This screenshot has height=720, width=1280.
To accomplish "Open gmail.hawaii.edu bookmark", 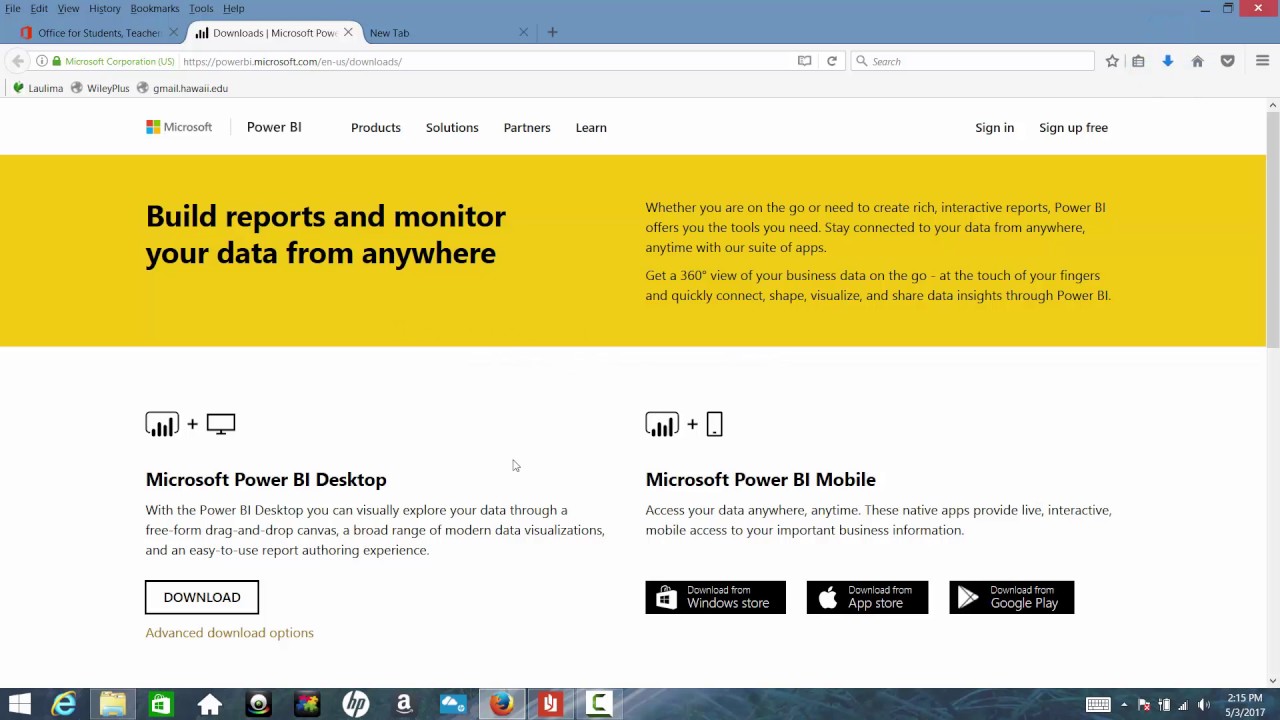I will coord(182,88).
